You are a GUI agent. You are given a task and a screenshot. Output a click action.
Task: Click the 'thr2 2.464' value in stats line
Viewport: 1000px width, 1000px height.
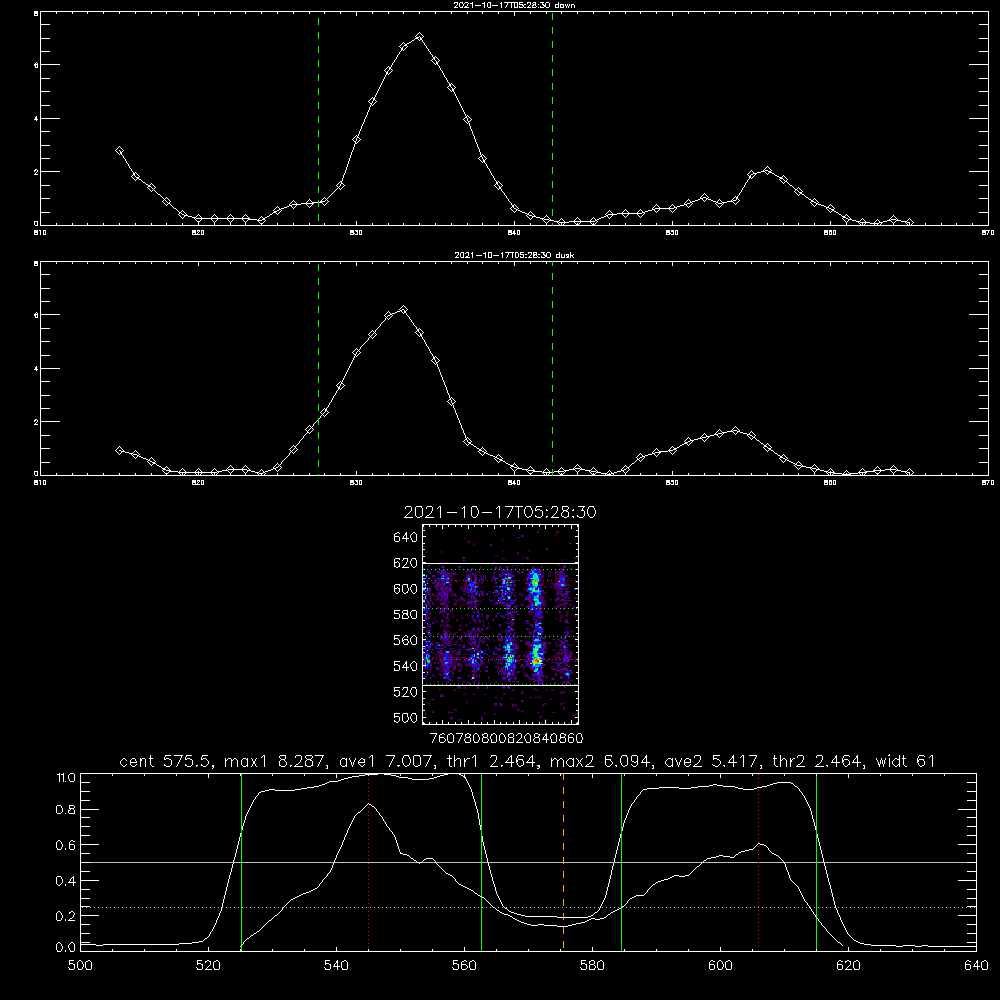point(818,761)
